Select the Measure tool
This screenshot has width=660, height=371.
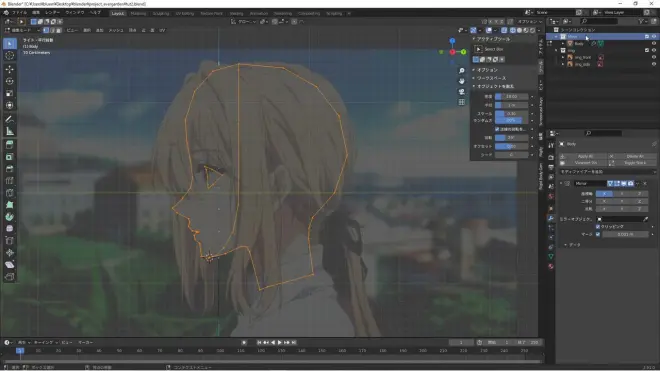(10, 131)
